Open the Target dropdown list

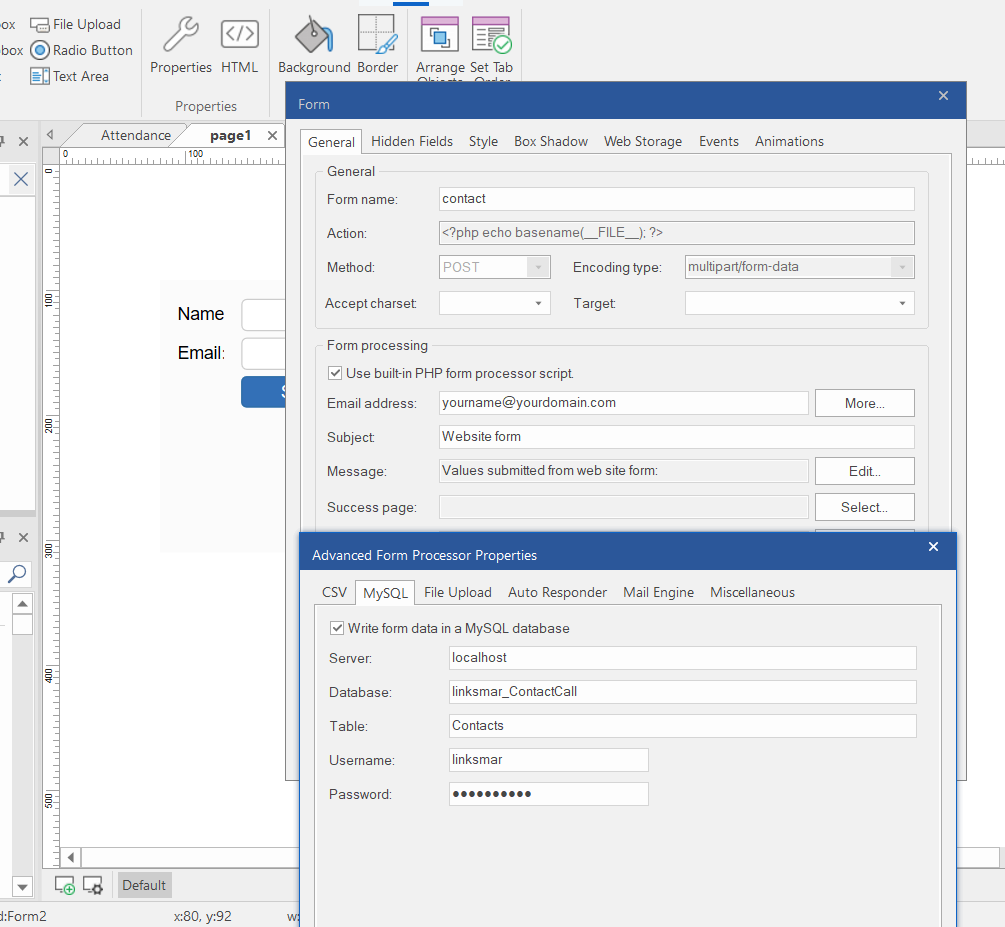tap(902, 303)
